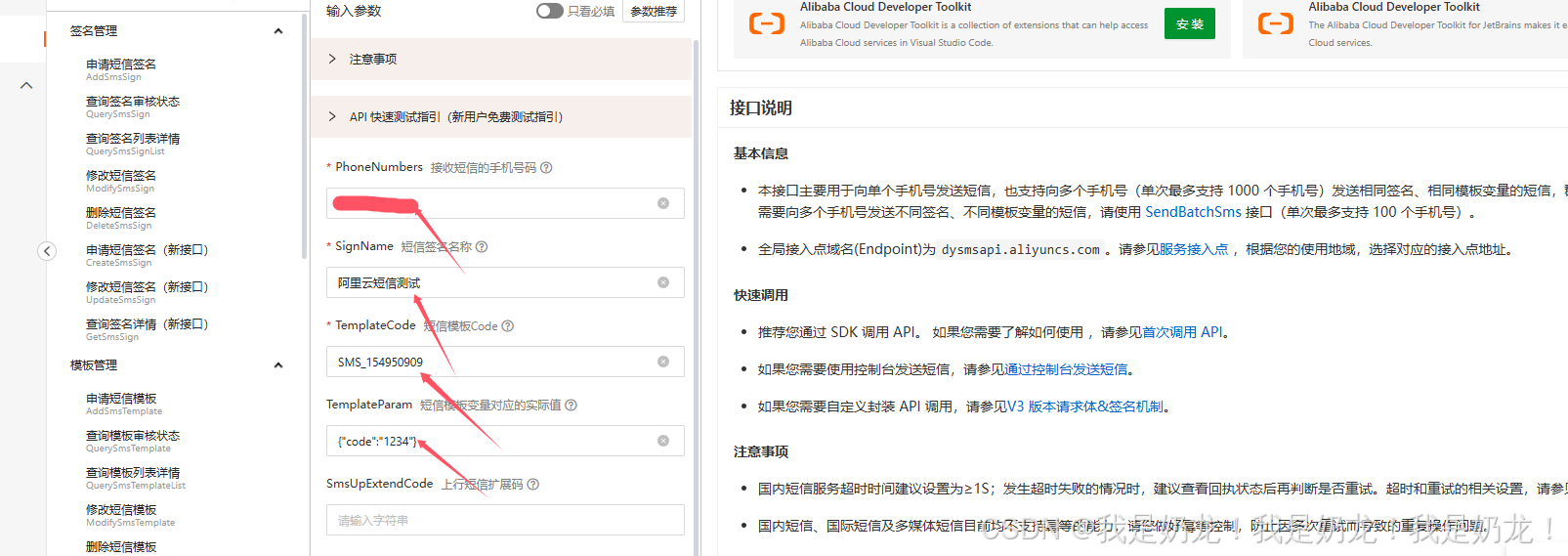Image resolution: width=1568 pixels, height=556 pixels.
Task: Open 删除短信模板 item
Action: [x=121, y=547]
